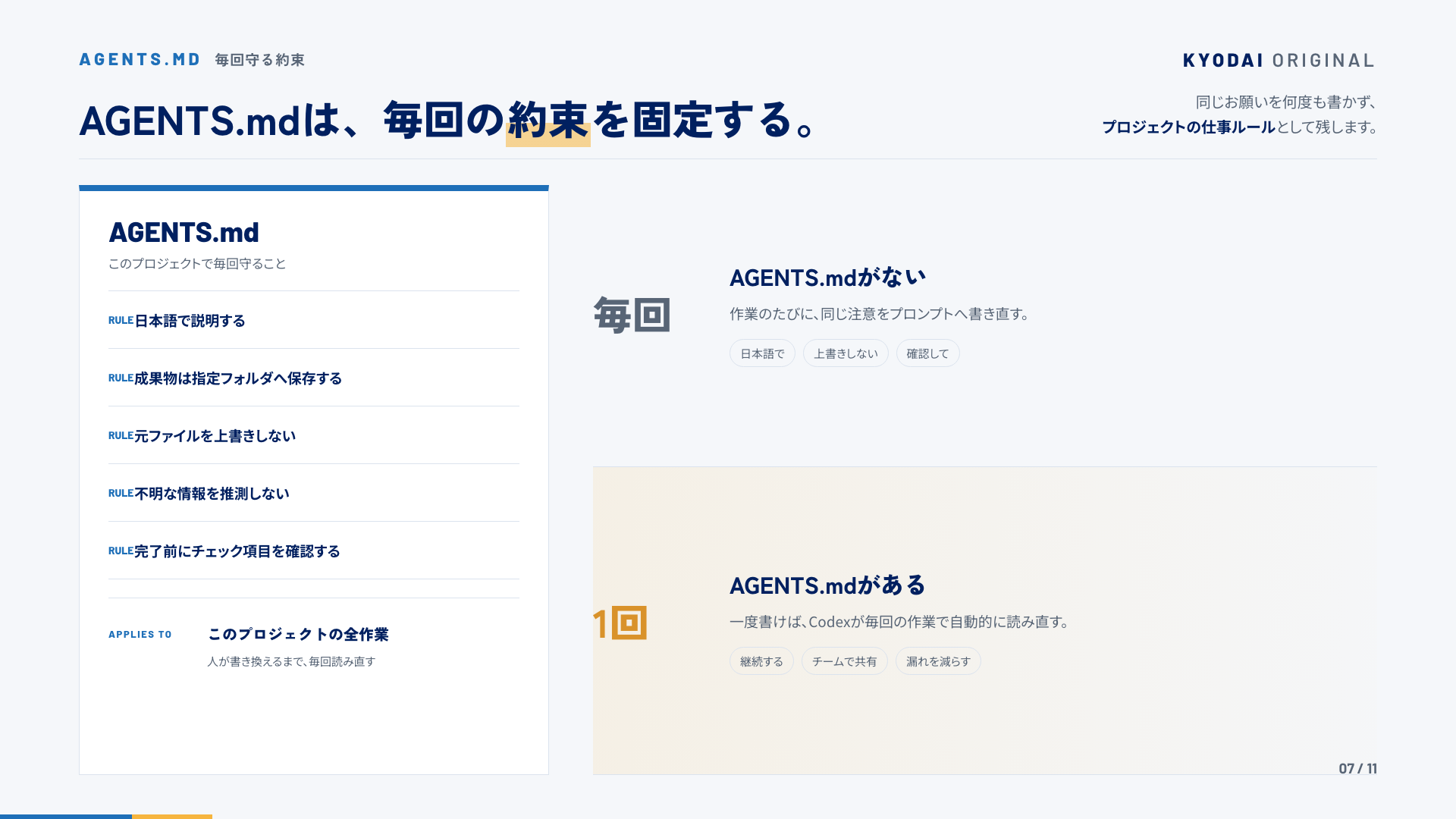Click the large orange 1回 label
This screenshot has width=1456, height=819.
(x=620, y=623)
